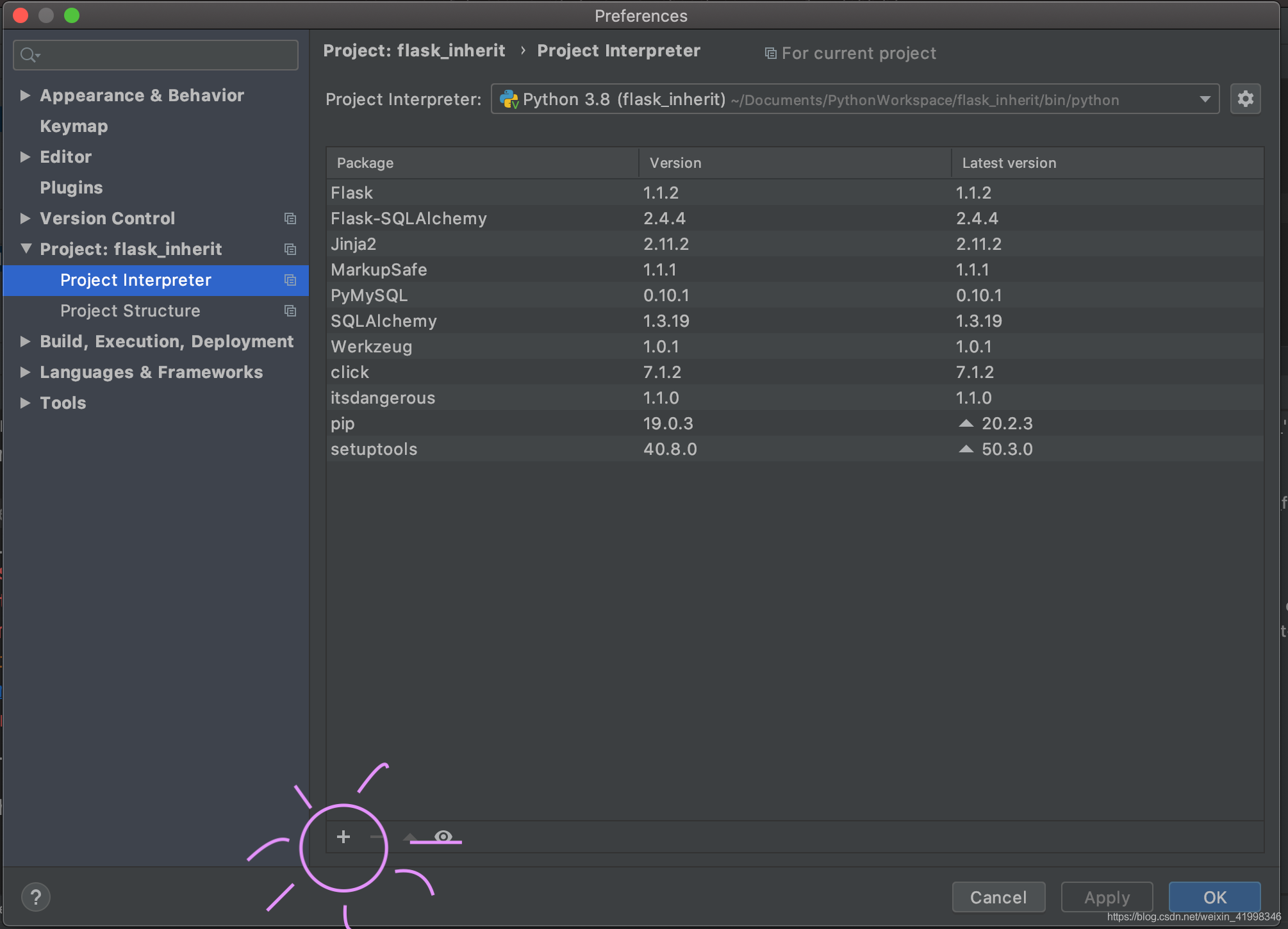Click SQLAlchemy version 1.3.19 cell
The image size is (1288, 929).
coord(666,321)
